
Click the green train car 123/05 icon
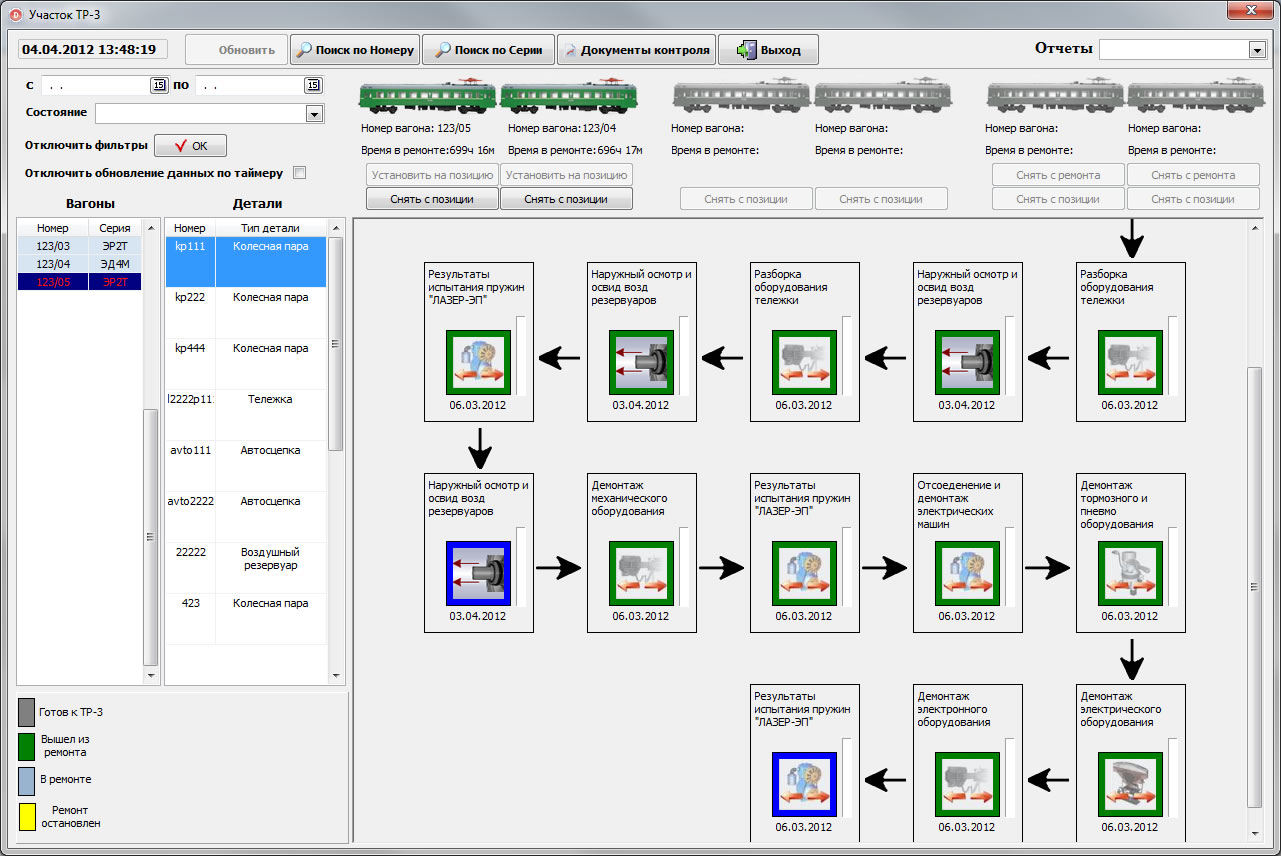(x=428, y=97)
